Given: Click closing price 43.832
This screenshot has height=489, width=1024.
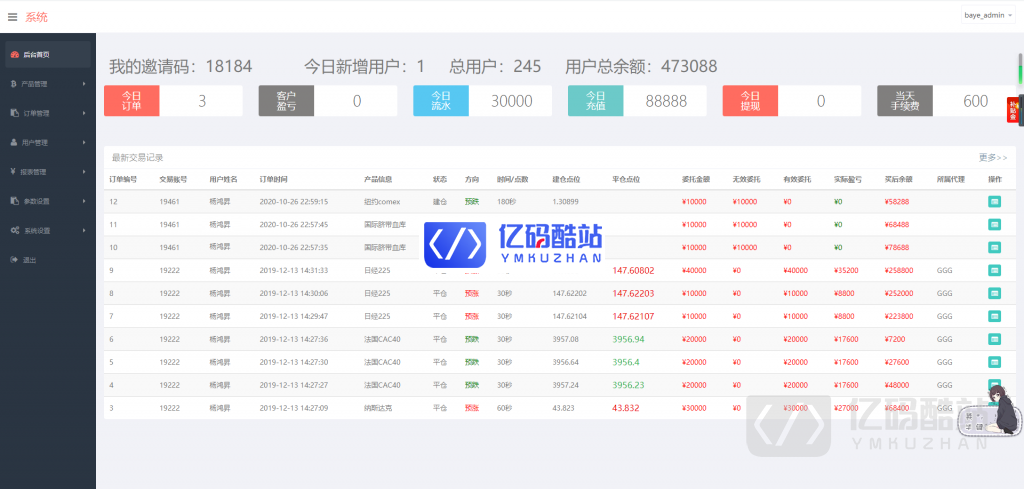Looking at the screenshot, I should pos(626,407).
